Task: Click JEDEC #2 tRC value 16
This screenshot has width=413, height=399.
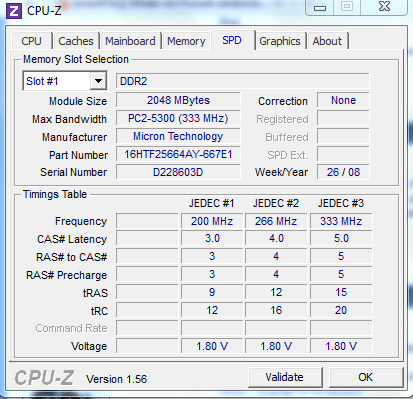Action: coord(276,310)
